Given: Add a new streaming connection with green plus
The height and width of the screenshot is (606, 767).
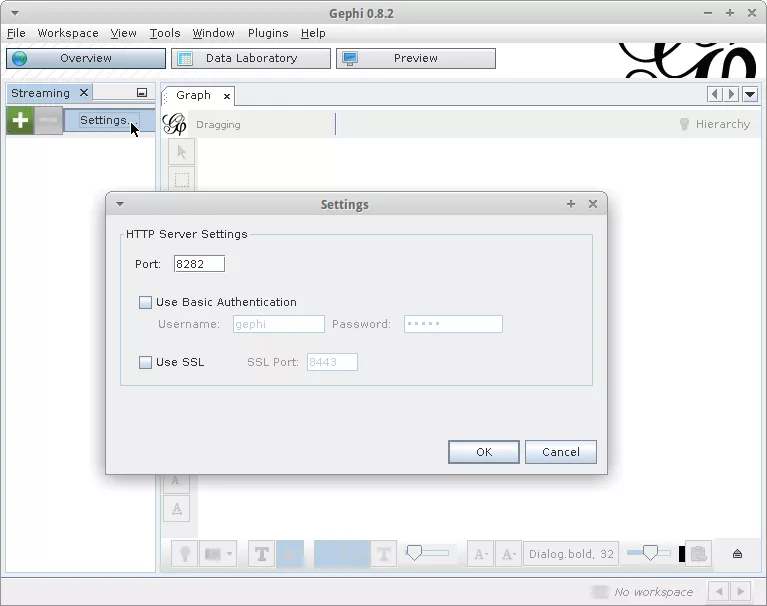Looking at the screenshot, I should pos(20,120).
